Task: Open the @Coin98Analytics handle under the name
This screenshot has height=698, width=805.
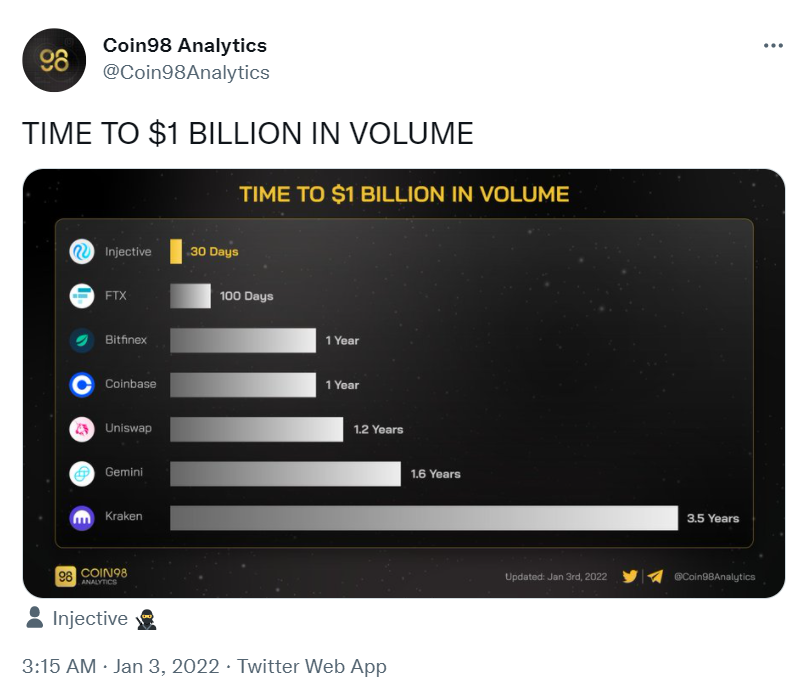Action: coord(186,72)
